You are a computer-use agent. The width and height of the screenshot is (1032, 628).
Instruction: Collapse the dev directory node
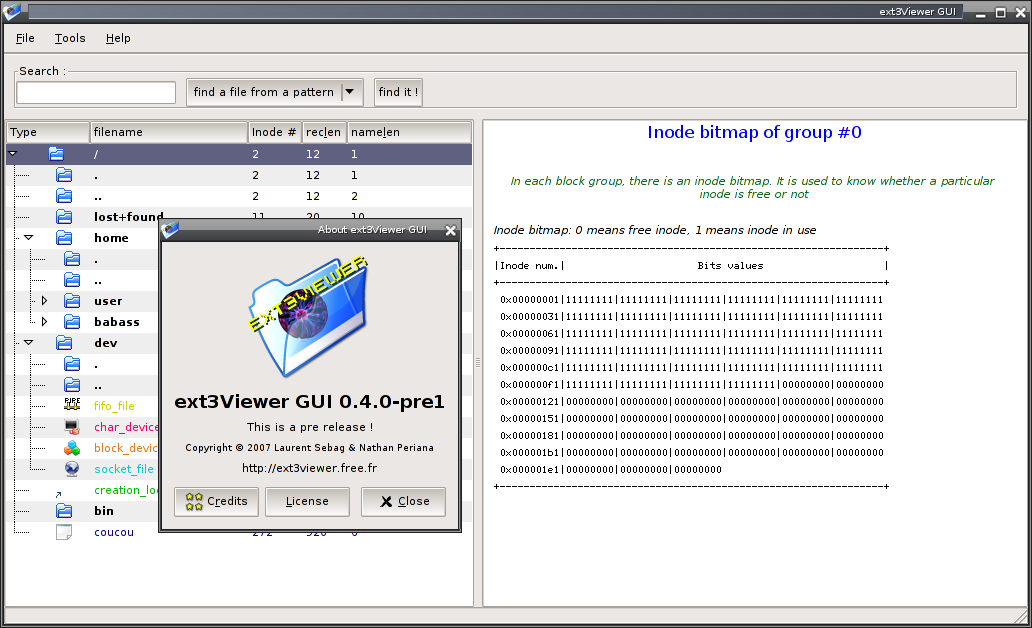point(28,343)
